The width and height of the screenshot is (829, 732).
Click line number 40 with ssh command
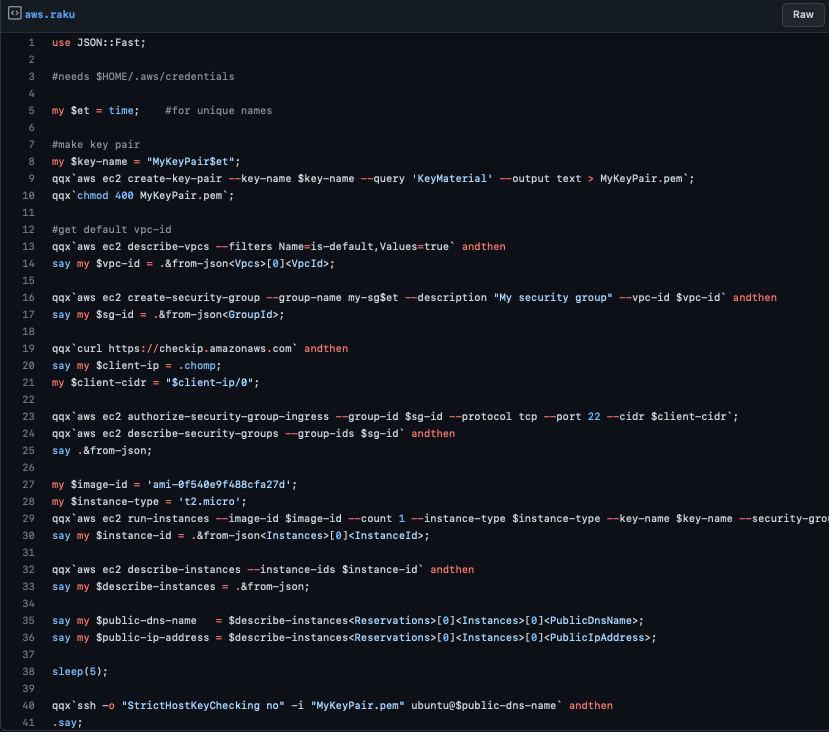[x=31, y=705]
